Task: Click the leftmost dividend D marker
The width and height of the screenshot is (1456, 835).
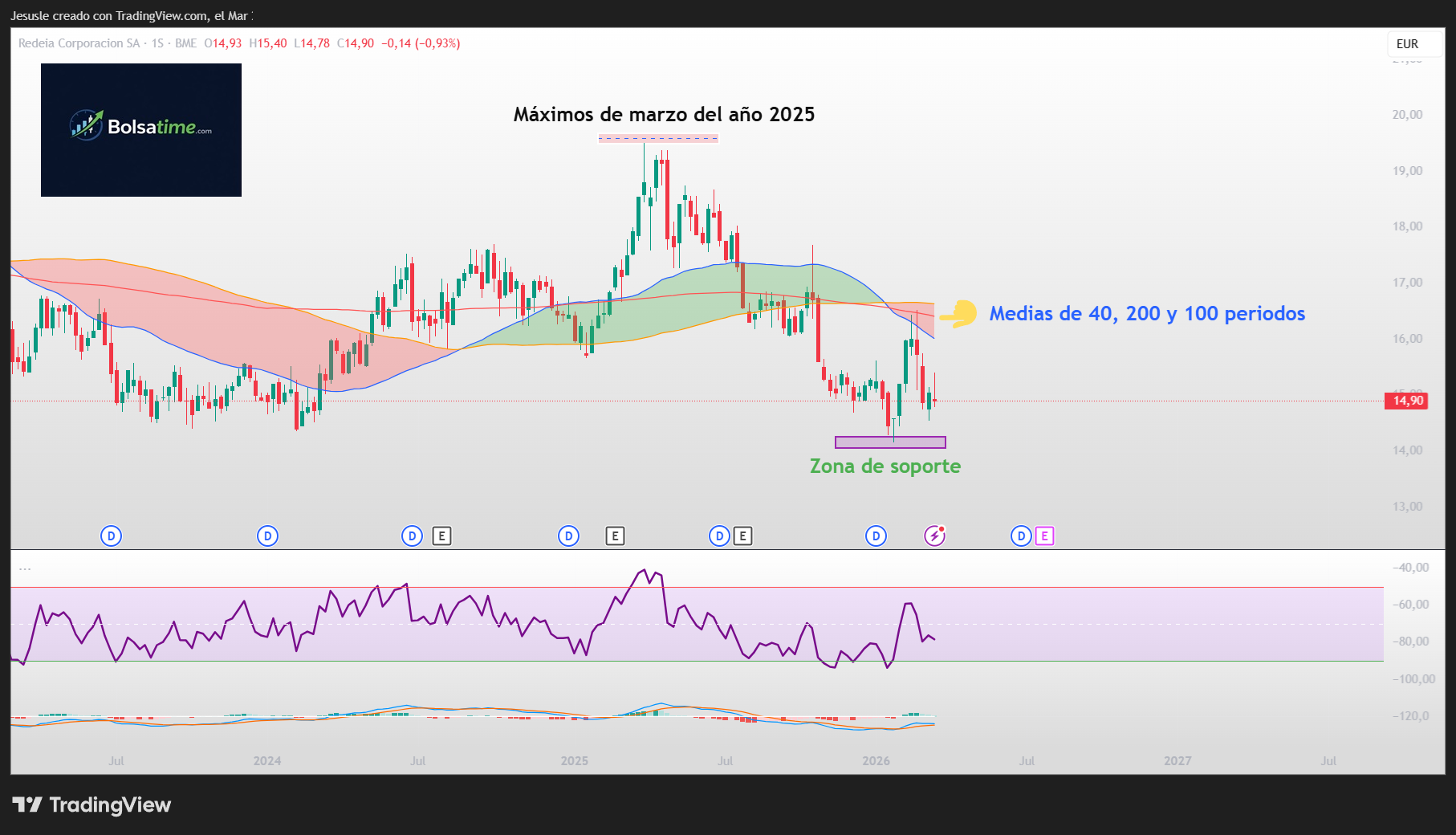Action: (111, 536)
